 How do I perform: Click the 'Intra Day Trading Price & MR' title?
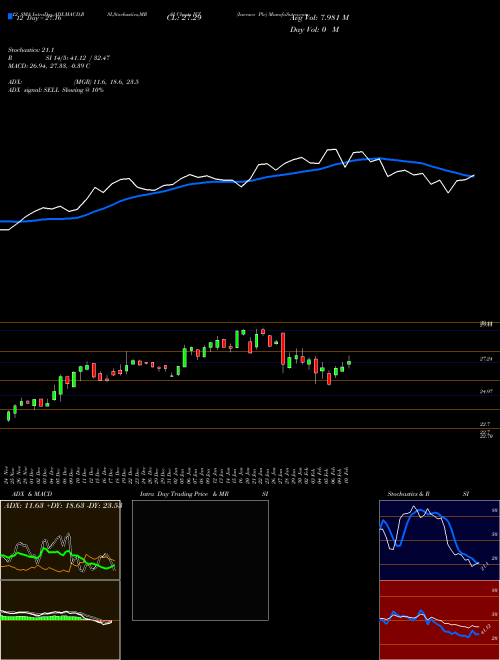pos(185,494)
